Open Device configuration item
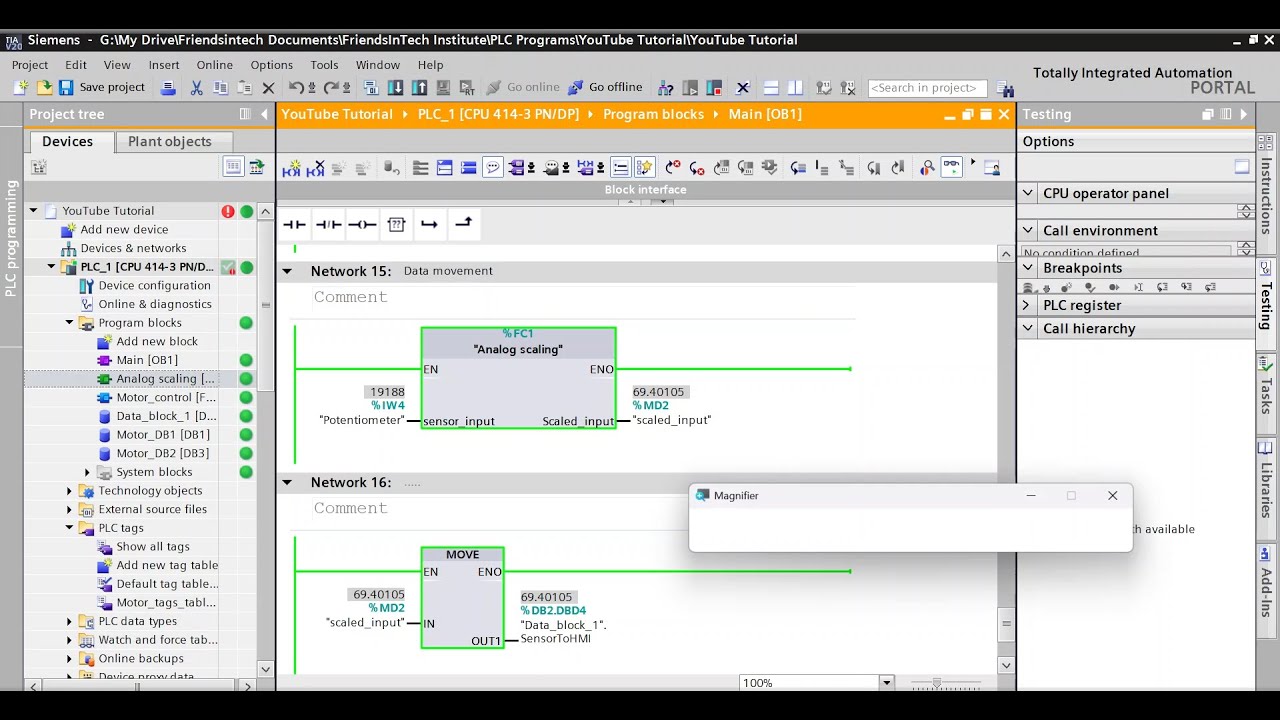 154,286
